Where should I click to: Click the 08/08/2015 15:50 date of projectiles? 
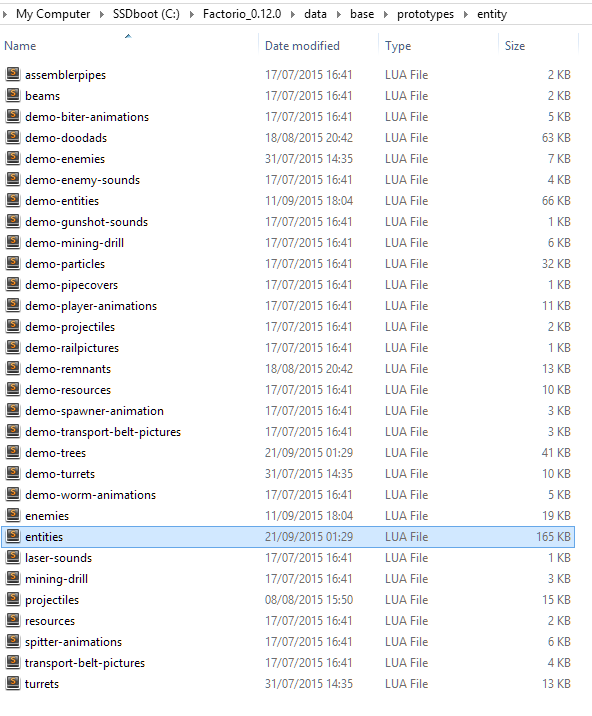coord(309,600)
